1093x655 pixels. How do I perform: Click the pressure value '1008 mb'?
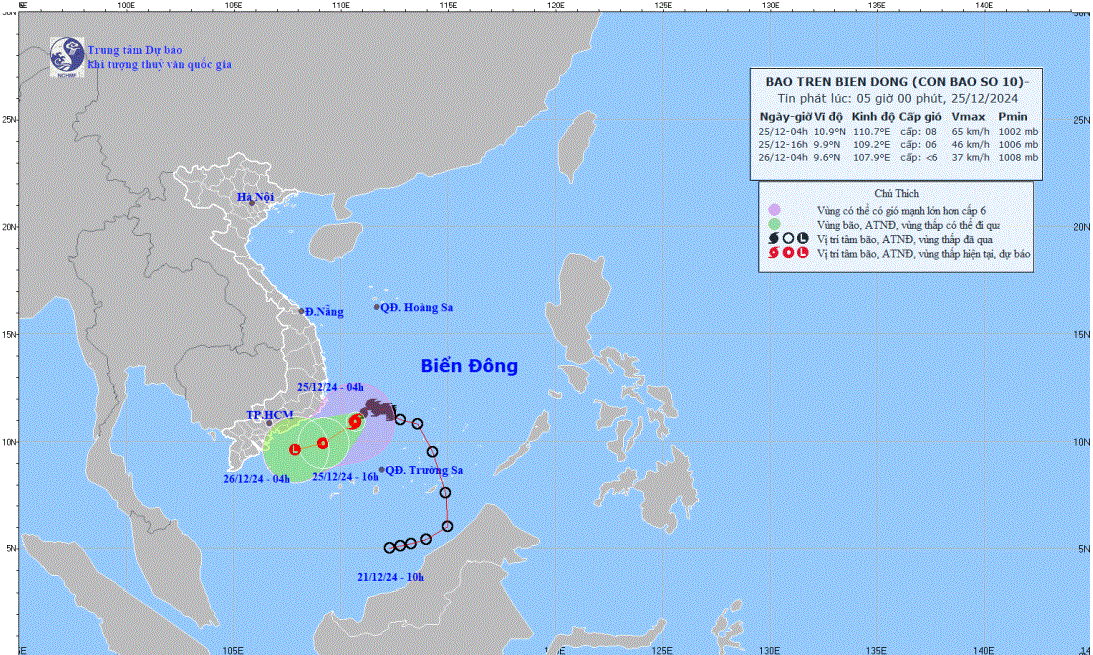coord(1018,157)
